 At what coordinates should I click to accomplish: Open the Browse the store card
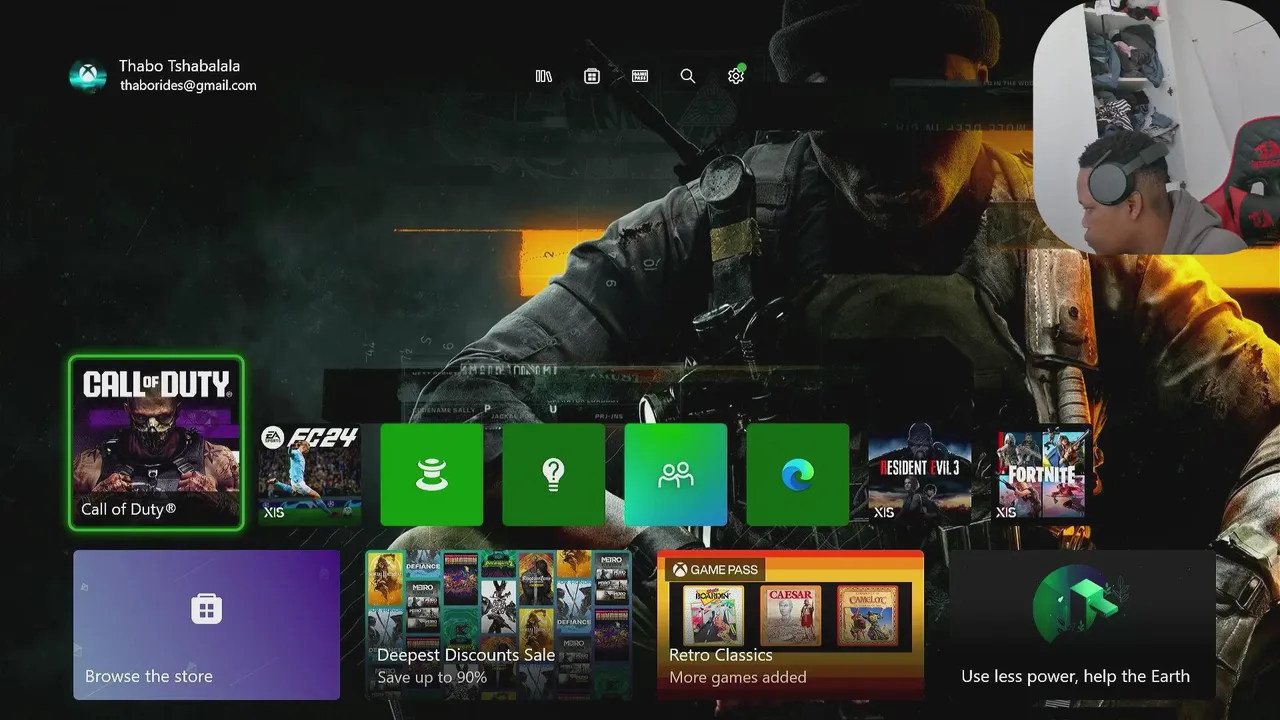point(207,625)
